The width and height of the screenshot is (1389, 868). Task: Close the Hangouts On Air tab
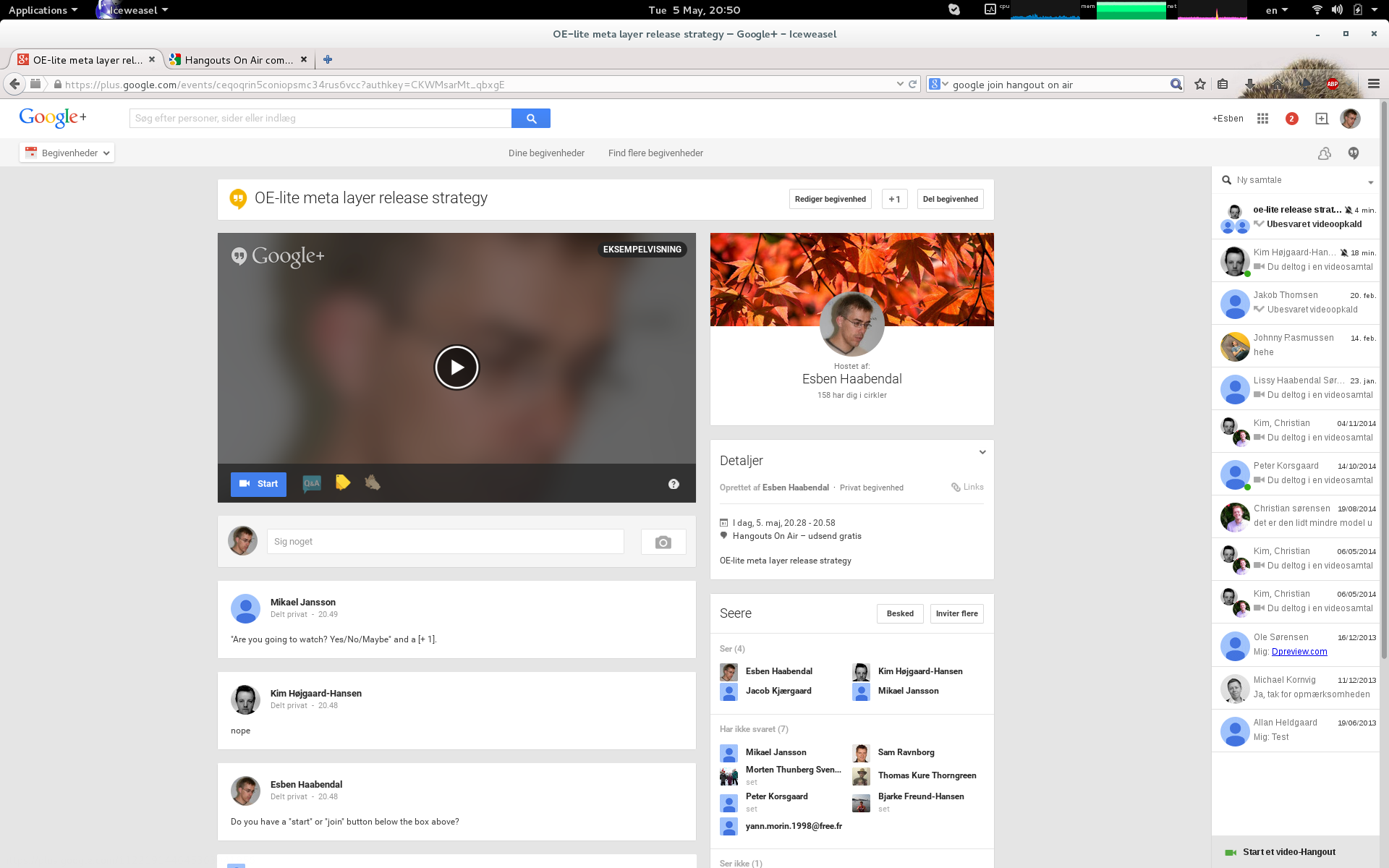pyautogui.click(x=304, y=59)
